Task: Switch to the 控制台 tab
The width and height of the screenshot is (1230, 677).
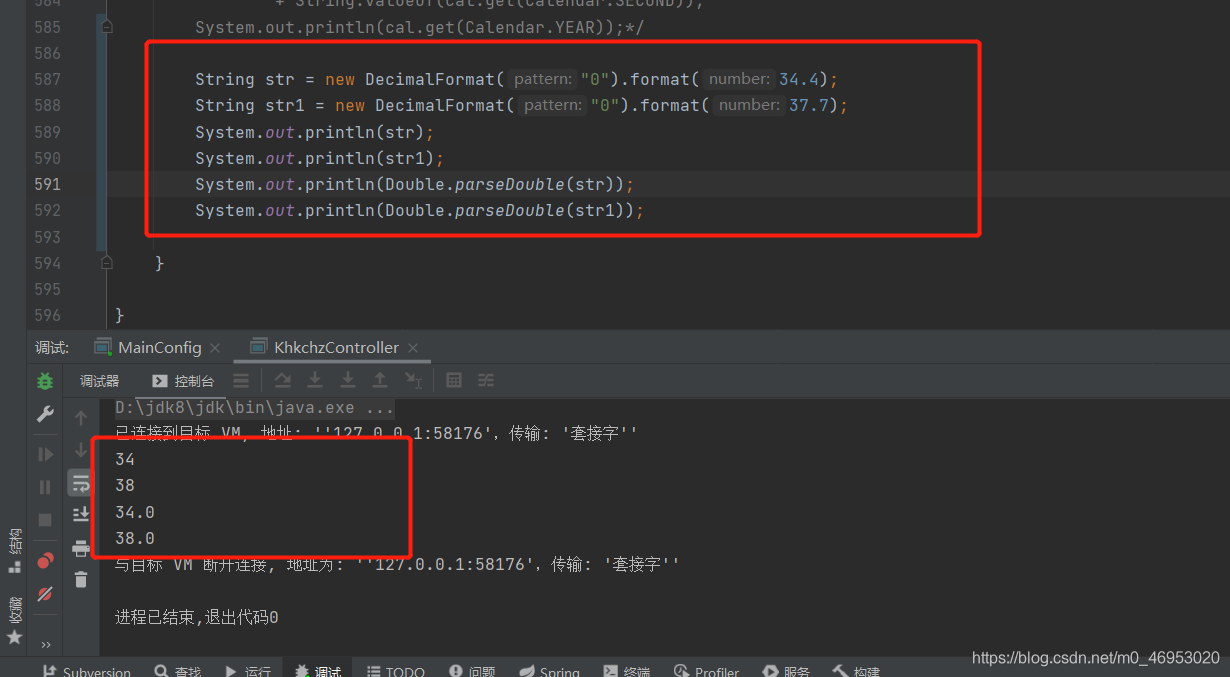Action: 184,381
